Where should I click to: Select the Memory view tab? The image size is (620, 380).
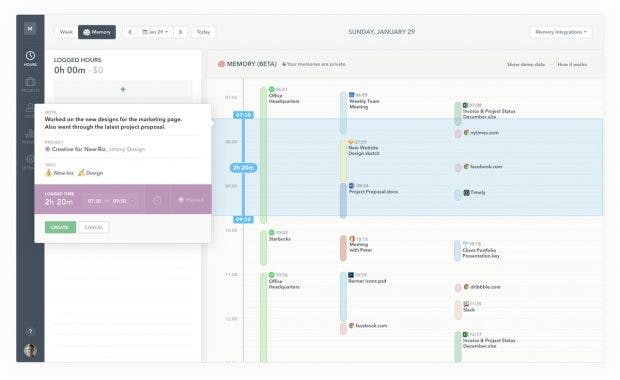tap(97, 32)
